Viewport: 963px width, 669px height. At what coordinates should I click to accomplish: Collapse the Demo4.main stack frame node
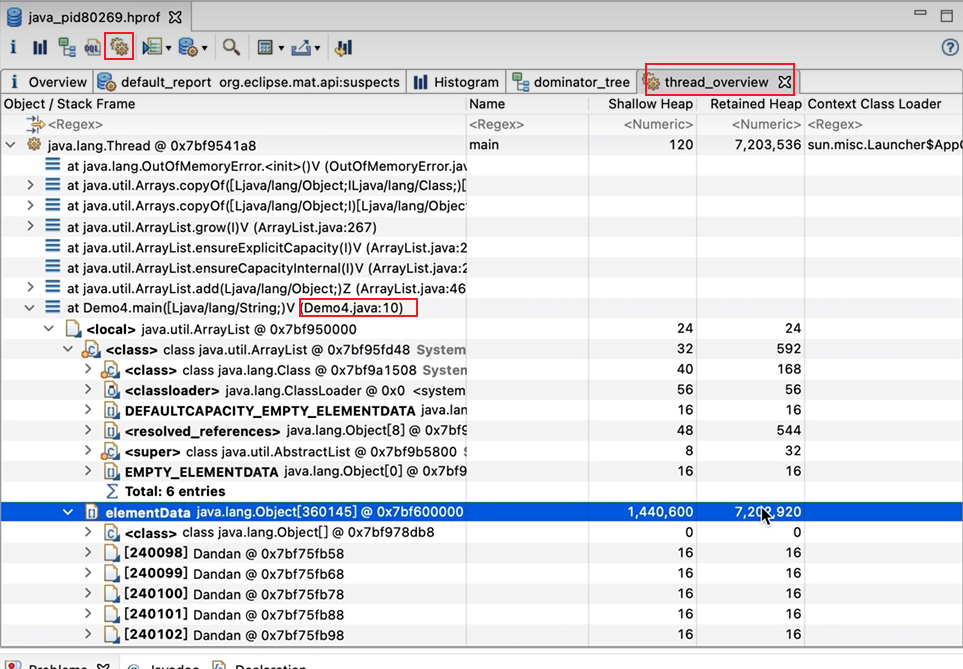(x=30, y=308)
